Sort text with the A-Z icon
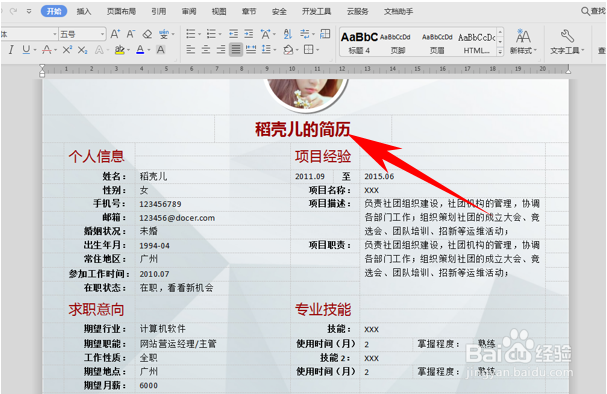The height and width of the screenshot is (394, 607). coord(288,34)
